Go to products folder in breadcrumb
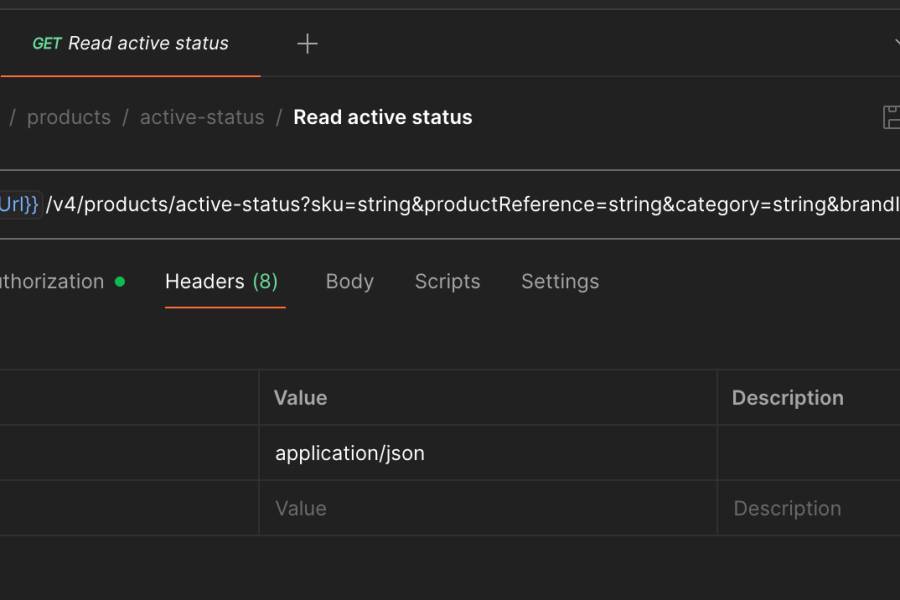This screenshot has height=600, width=900. pos(68,117)
